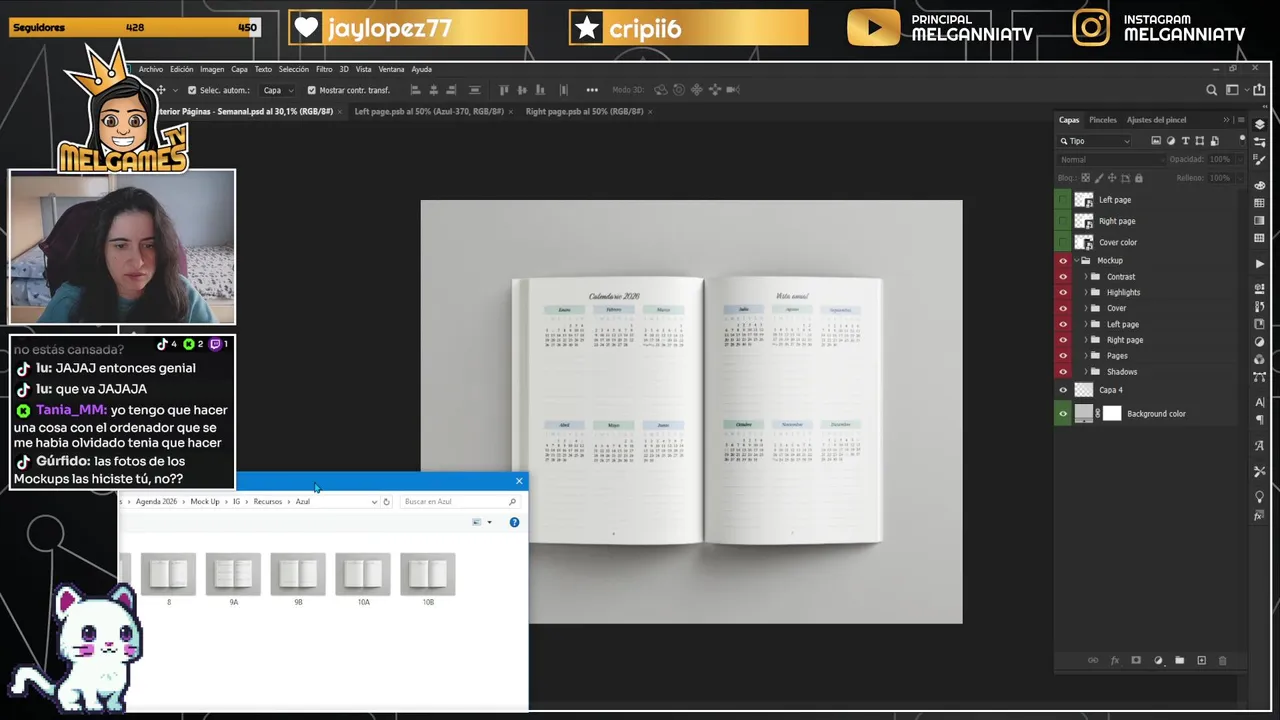Add layer mask icon at panel bottom
This screenshot has height=720, width=1280.
1136,661
